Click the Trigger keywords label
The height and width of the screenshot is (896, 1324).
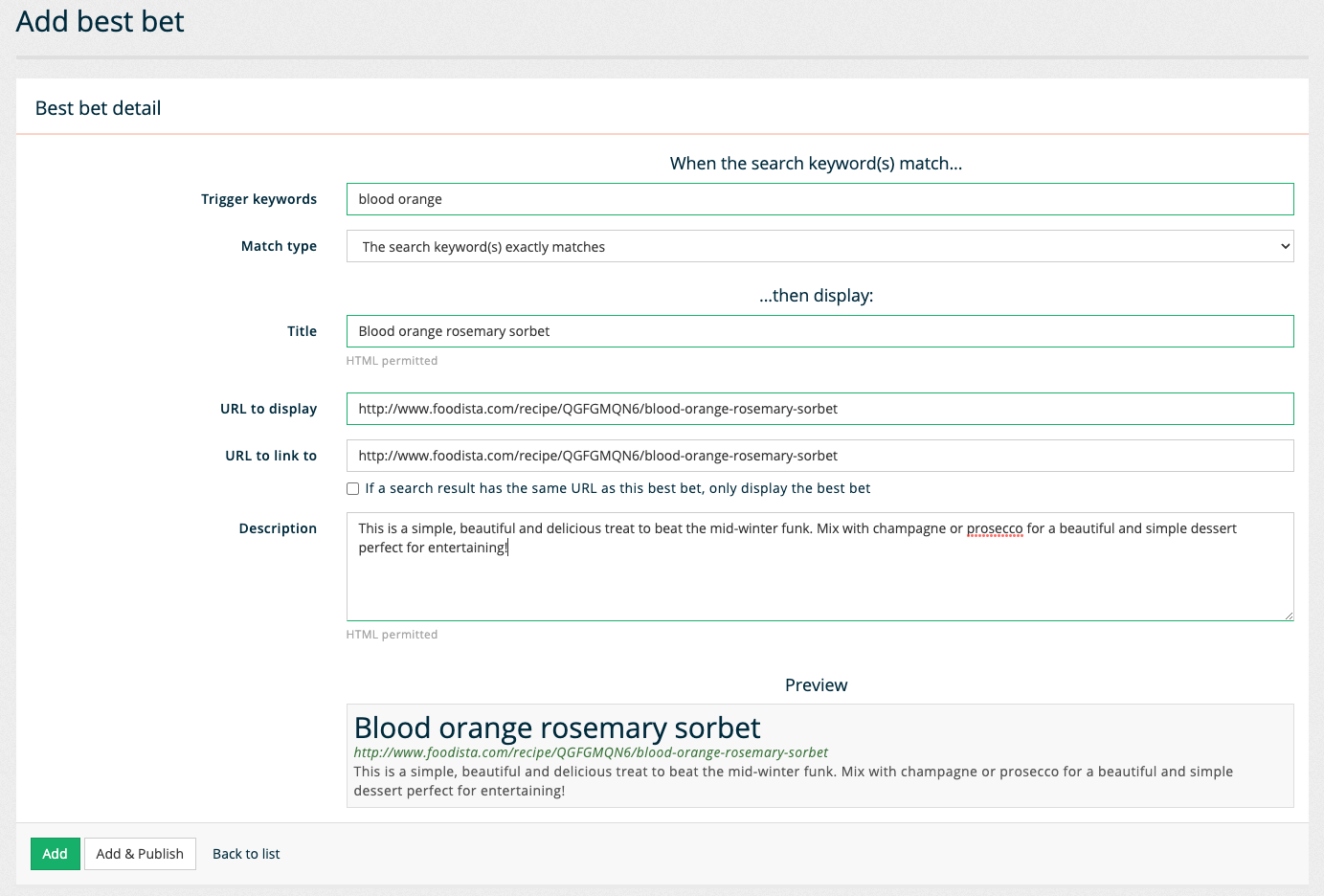pyautogui.click(x=258, y=199)
